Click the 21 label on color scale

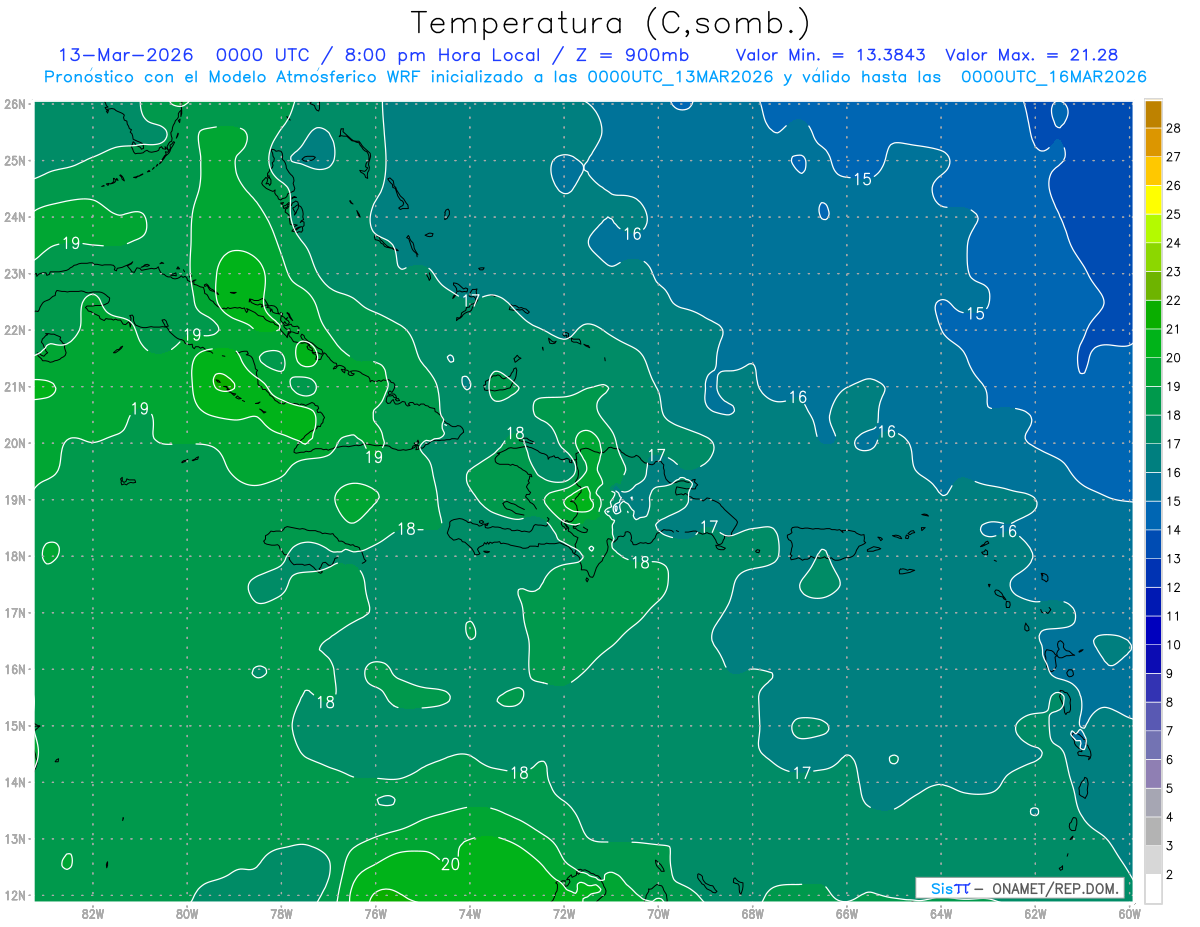(1174, 329)
